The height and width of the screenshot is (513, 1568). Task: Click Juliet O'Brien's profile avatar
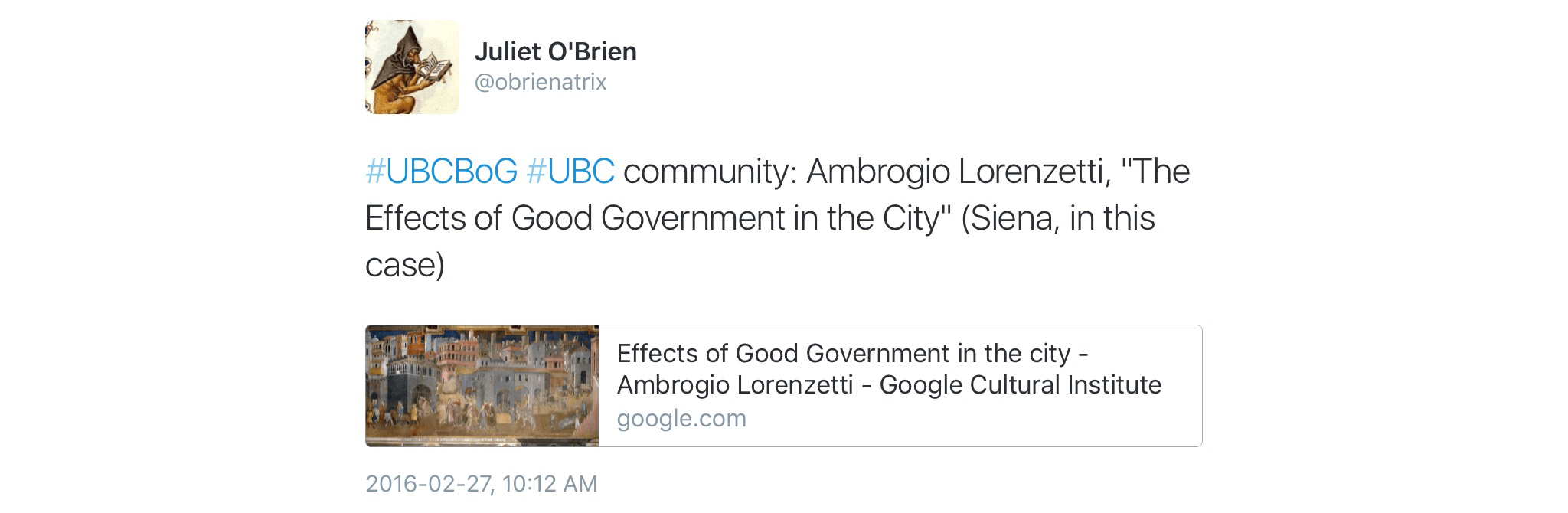pyautogui.click(x=412, y=67)
